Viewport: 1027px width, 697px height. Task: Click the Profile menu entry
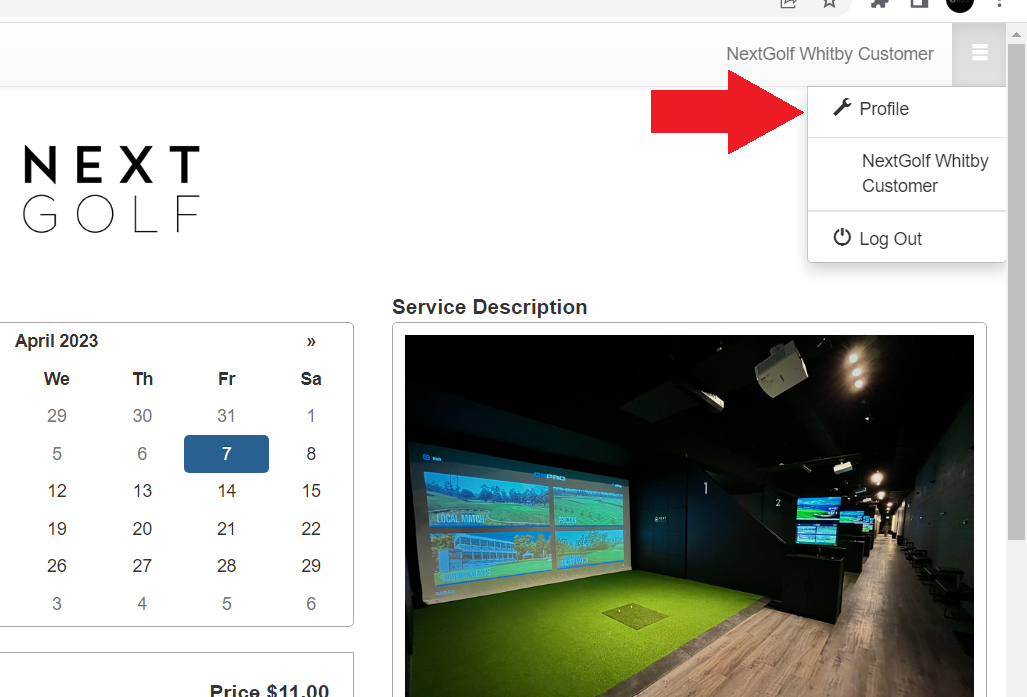coord(906,109)
